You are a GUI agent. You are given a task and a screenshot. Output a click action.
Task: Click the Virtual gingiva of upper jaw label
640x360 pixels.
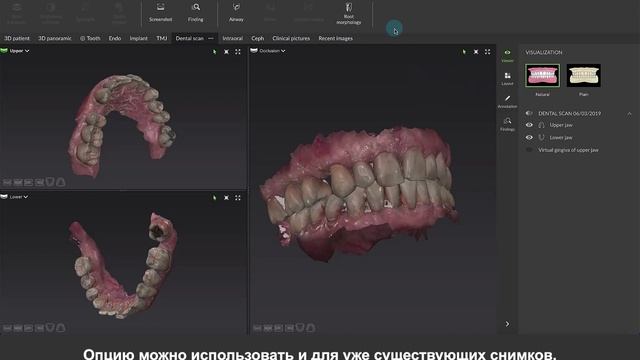pos(568,150)
